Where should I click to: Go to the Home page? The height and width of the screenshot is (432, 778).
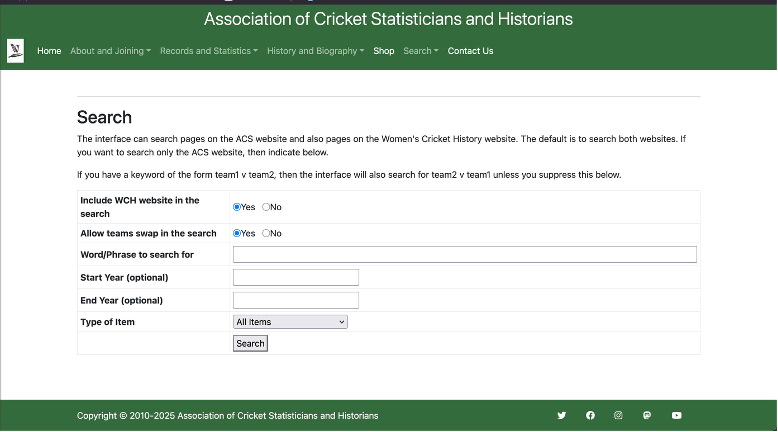pos(49,51)
